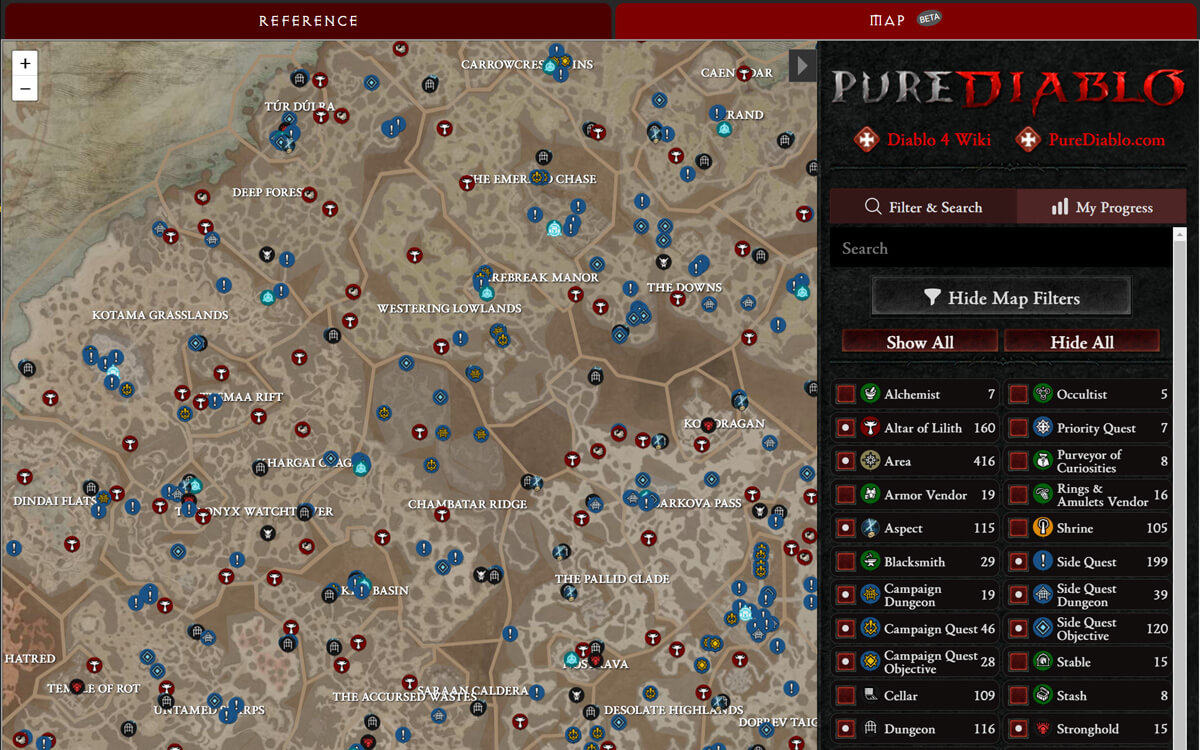Enable the Blacksmith checkbox
1200x750 pixels.
pos(845,562)
